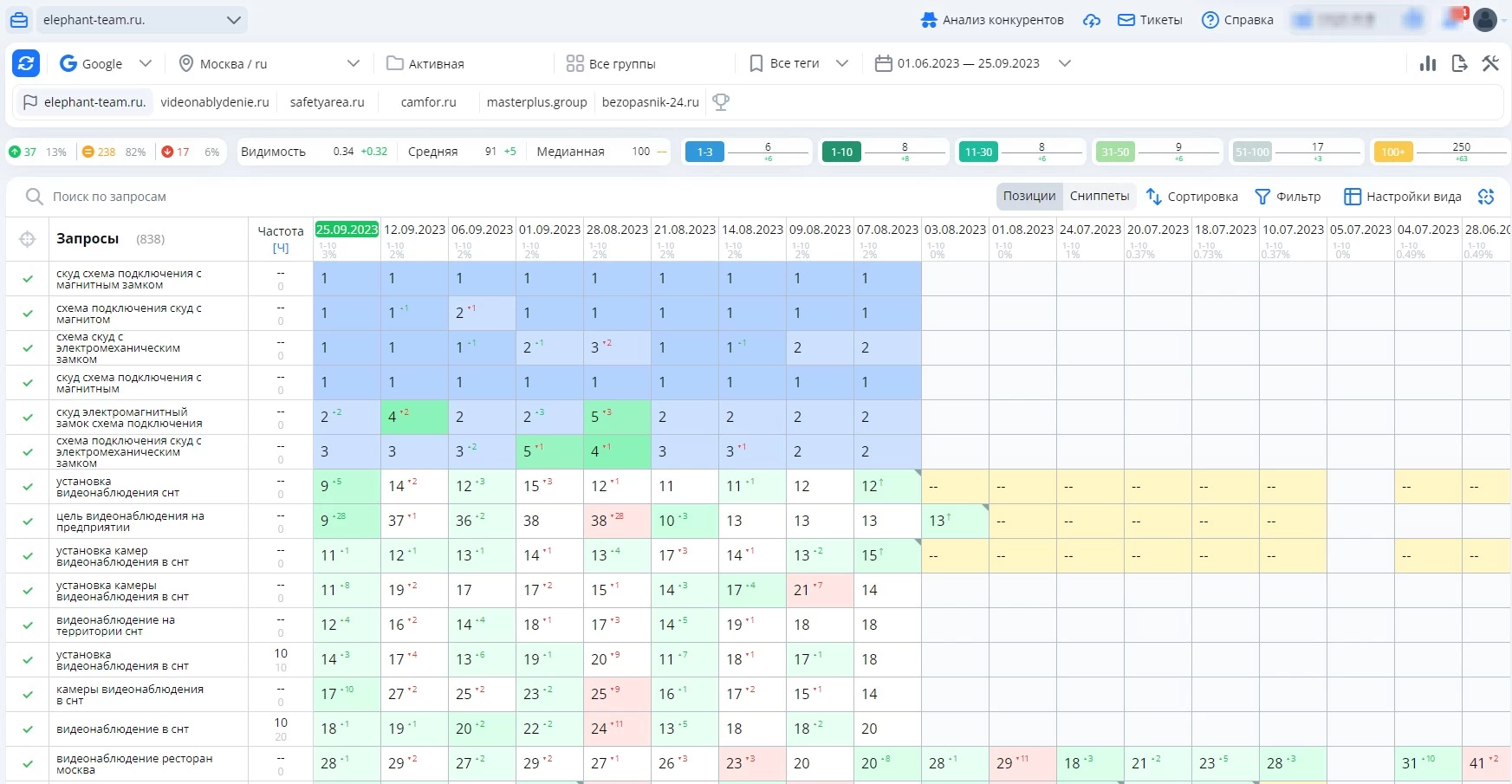Expand the elephant-team.ru project dropdown
Screen dimensions: 1512x784
click(233, 20)
